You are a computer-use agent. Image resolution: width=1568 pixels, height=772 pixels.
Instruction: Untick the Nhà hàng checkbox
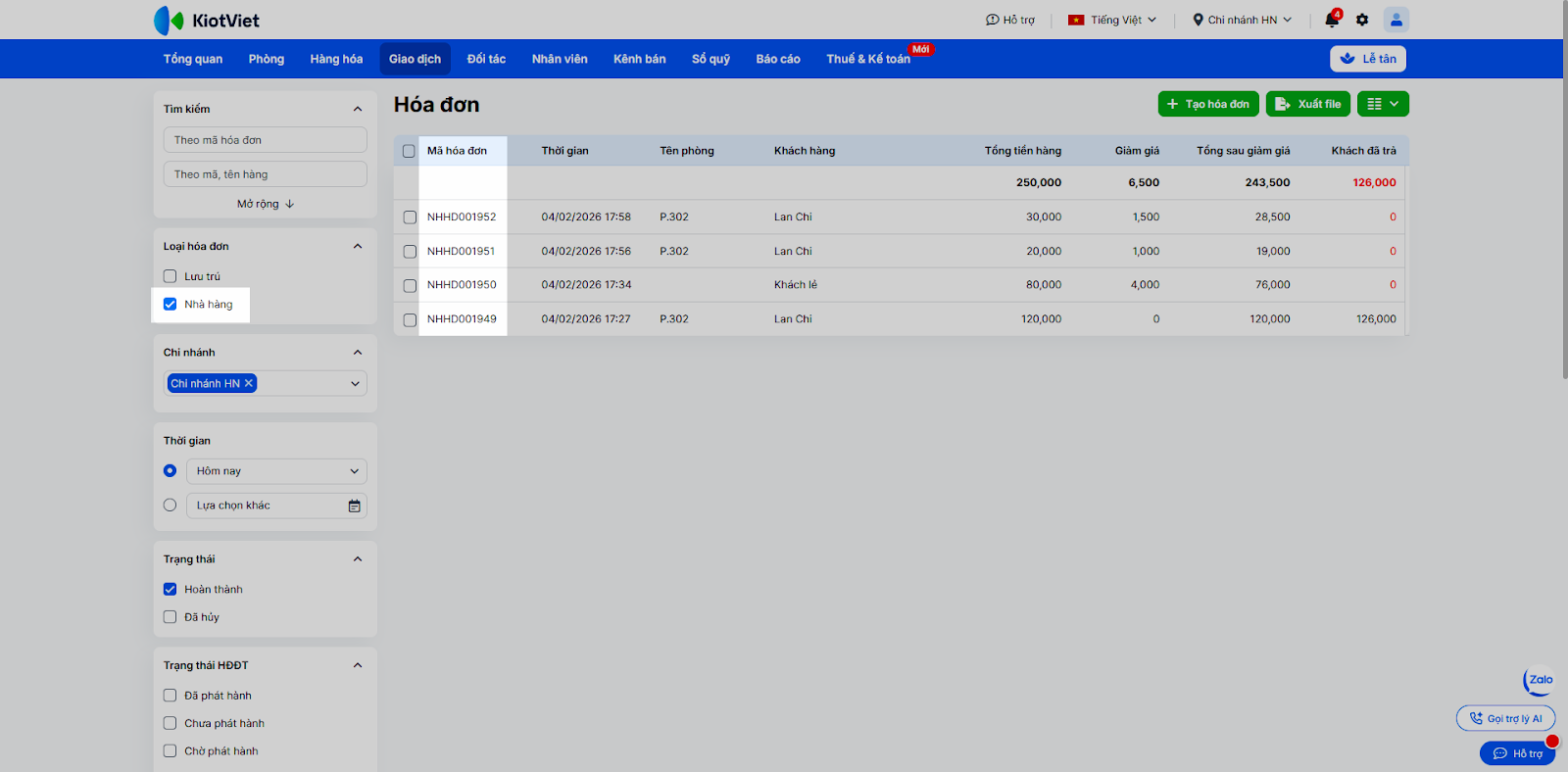coord(170,304)
